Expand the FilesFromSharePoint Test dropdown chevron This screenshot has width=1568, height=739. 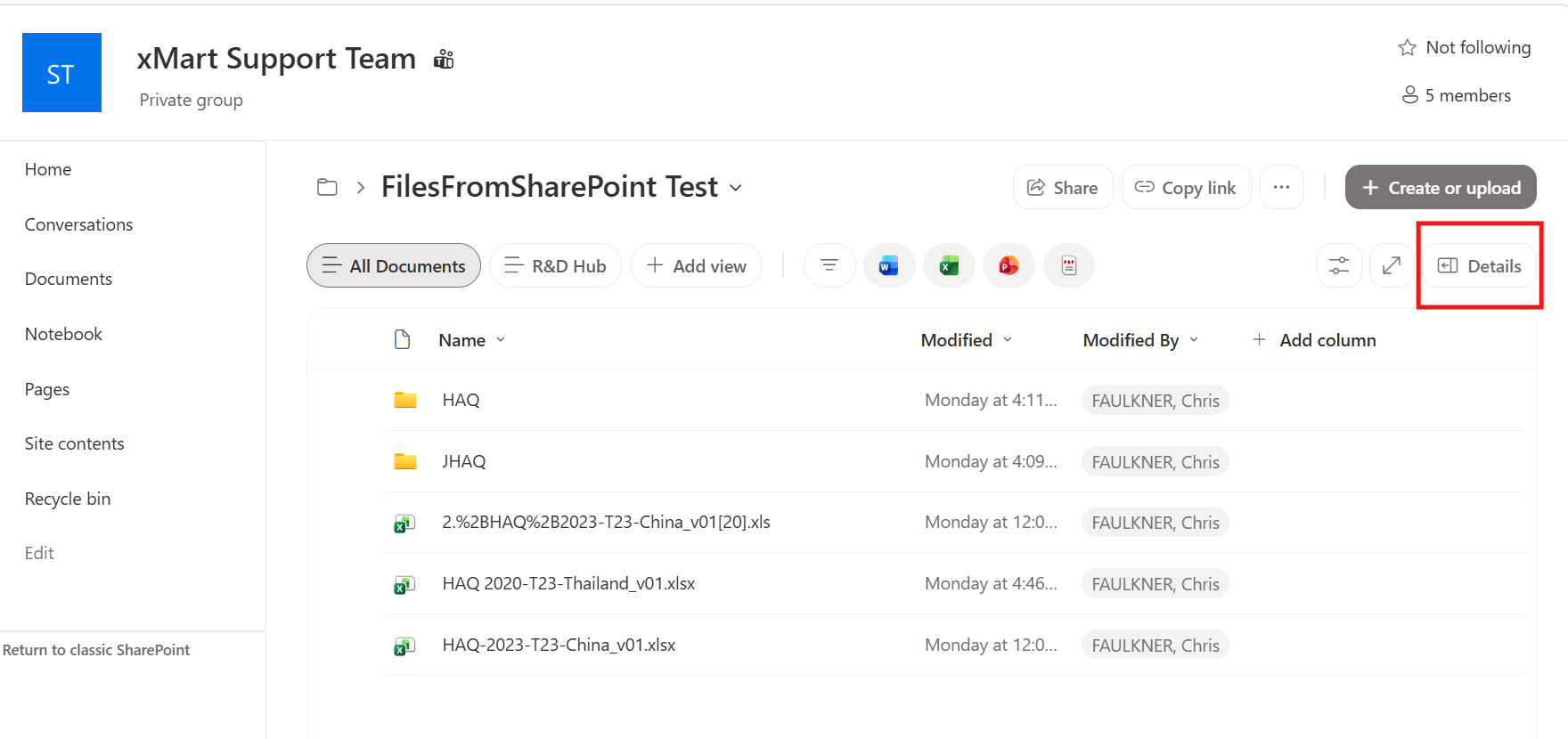coord(736,188)
